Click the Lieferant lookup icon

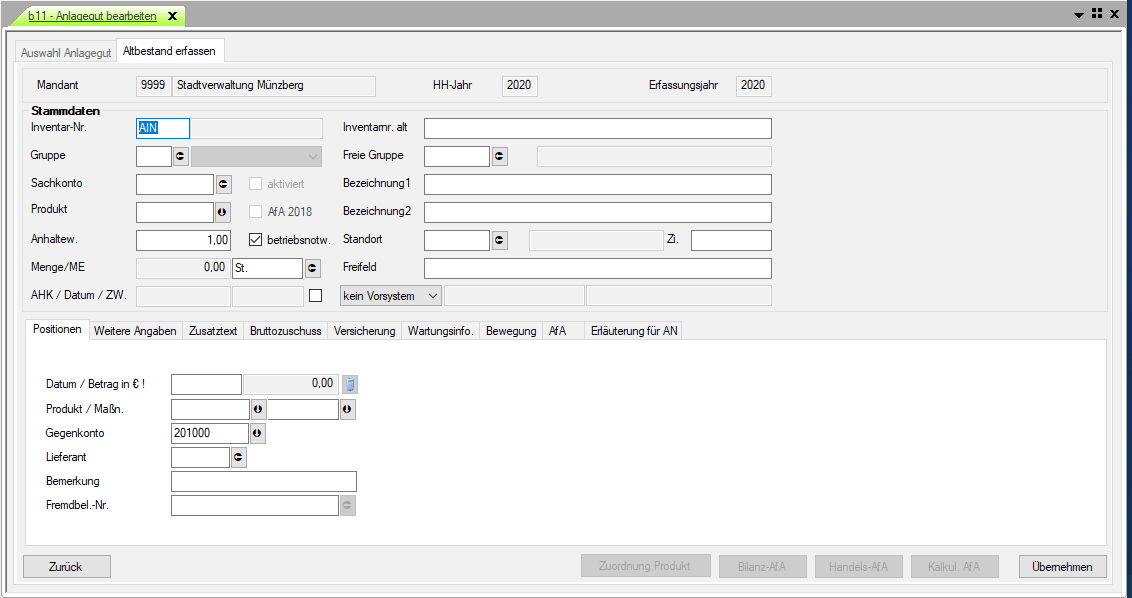[238, 457]
